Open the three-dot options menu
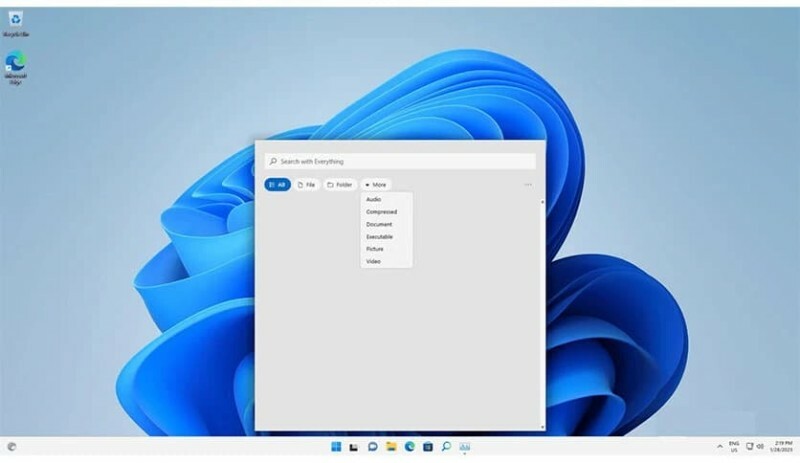Screen dimensions: 800x463 coord(528,185)
